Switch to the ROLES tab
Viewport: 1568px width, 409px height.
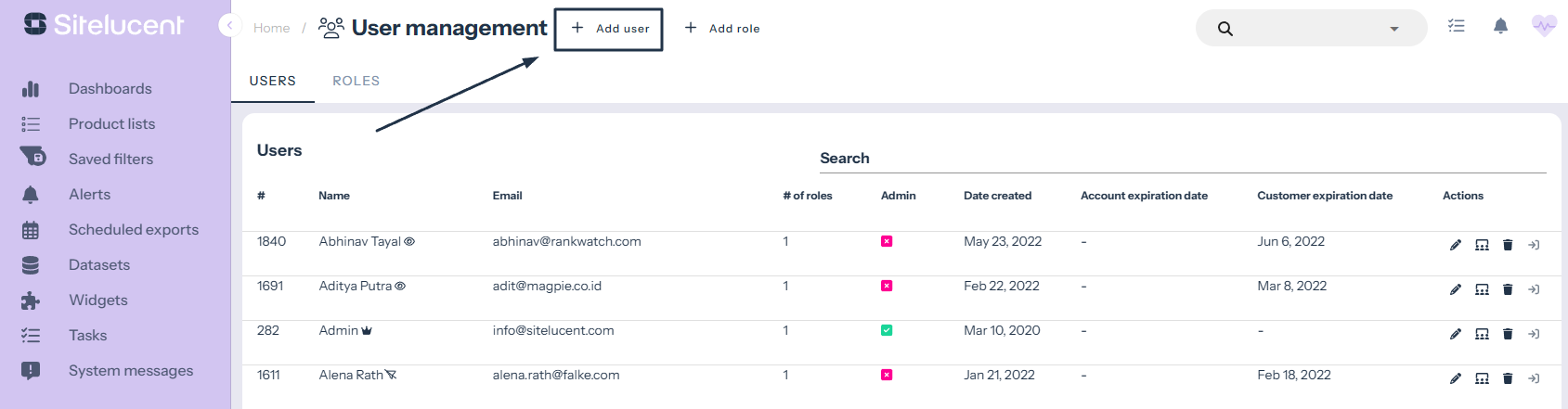click(356, 82)
